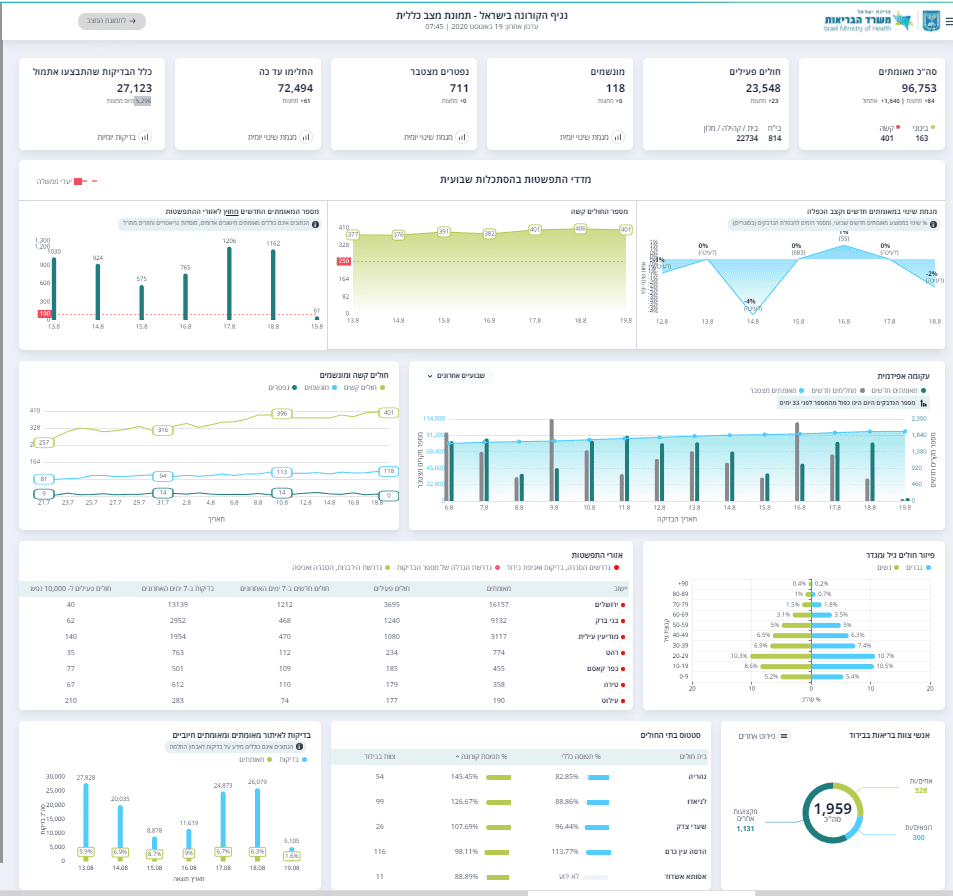The image size is (953, 896).
Task: Open chart icon in the 118 ventilated card
Action: point(618,137)
